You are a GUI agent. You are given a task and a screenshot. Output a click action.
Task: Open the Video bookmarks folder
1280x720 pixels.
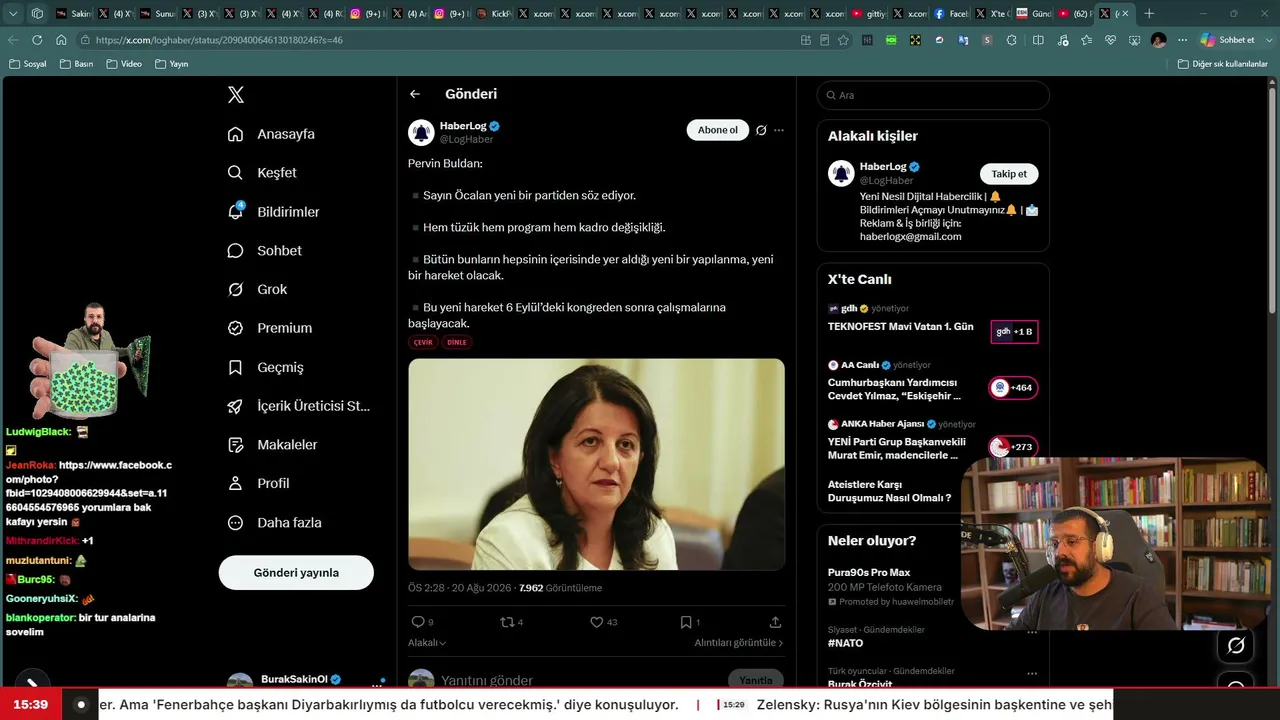[x=124, y=64]
